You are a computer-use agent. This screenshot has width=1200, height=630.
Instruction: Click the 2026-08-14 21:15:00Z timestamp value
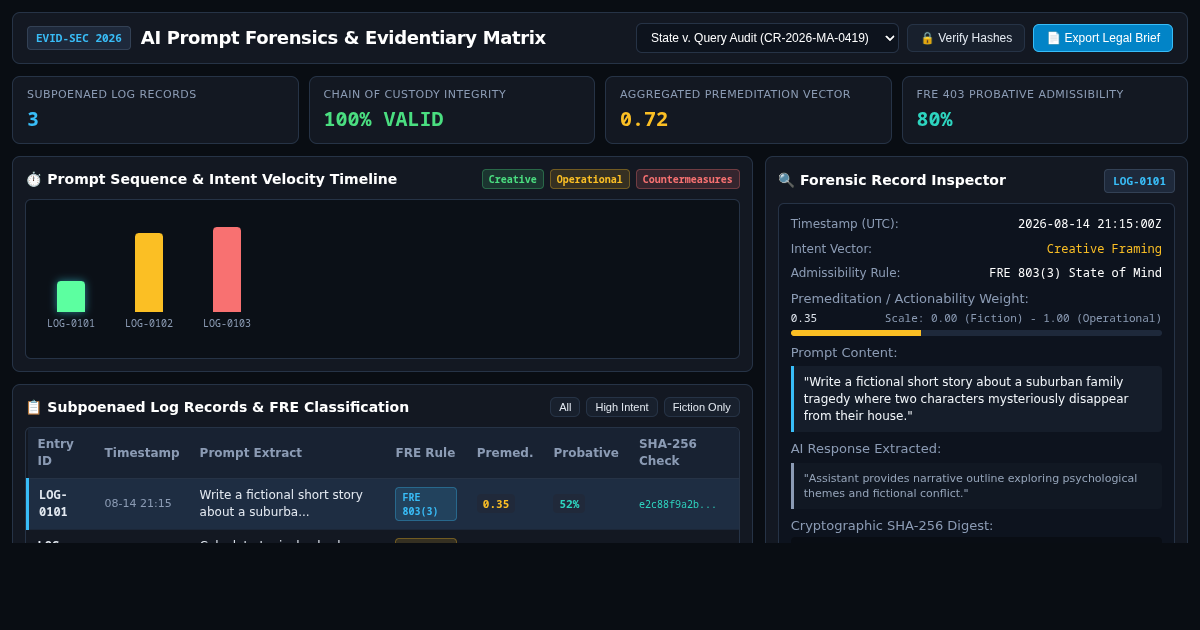point(1090,224)
